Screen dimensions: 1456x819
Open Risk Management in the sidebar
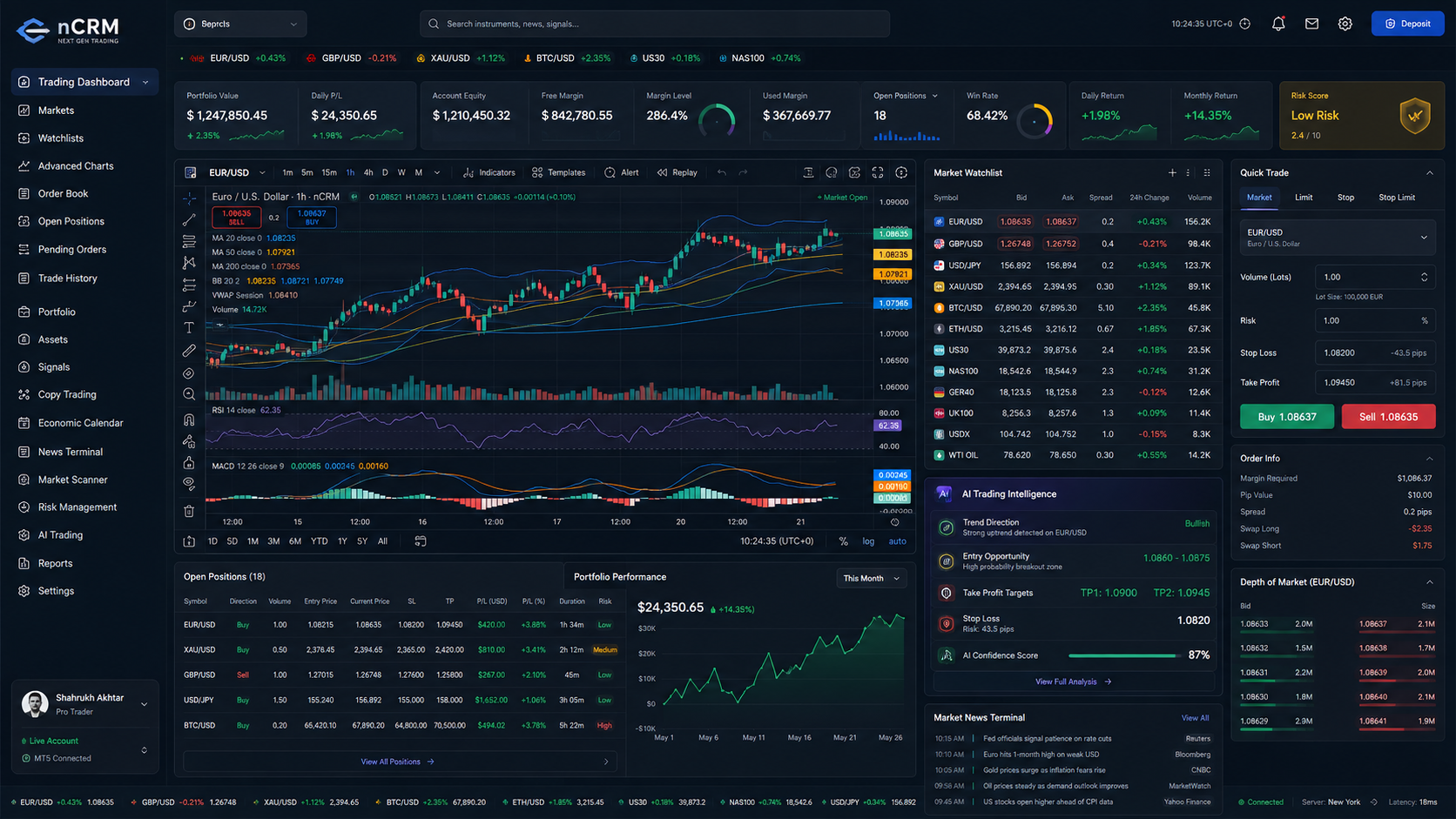tap(77, 507)
